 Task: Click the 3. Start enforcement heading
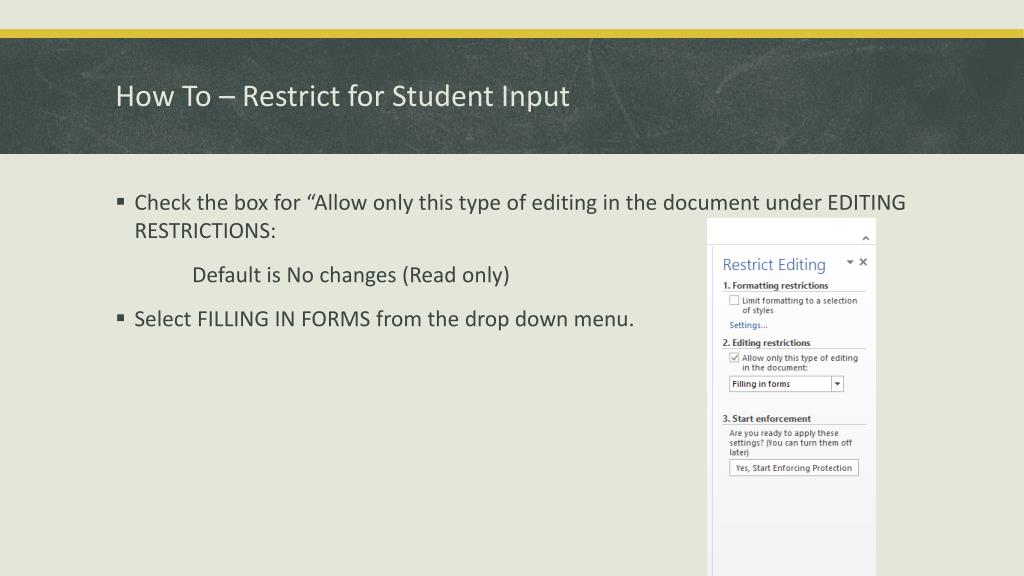point(766,419)
